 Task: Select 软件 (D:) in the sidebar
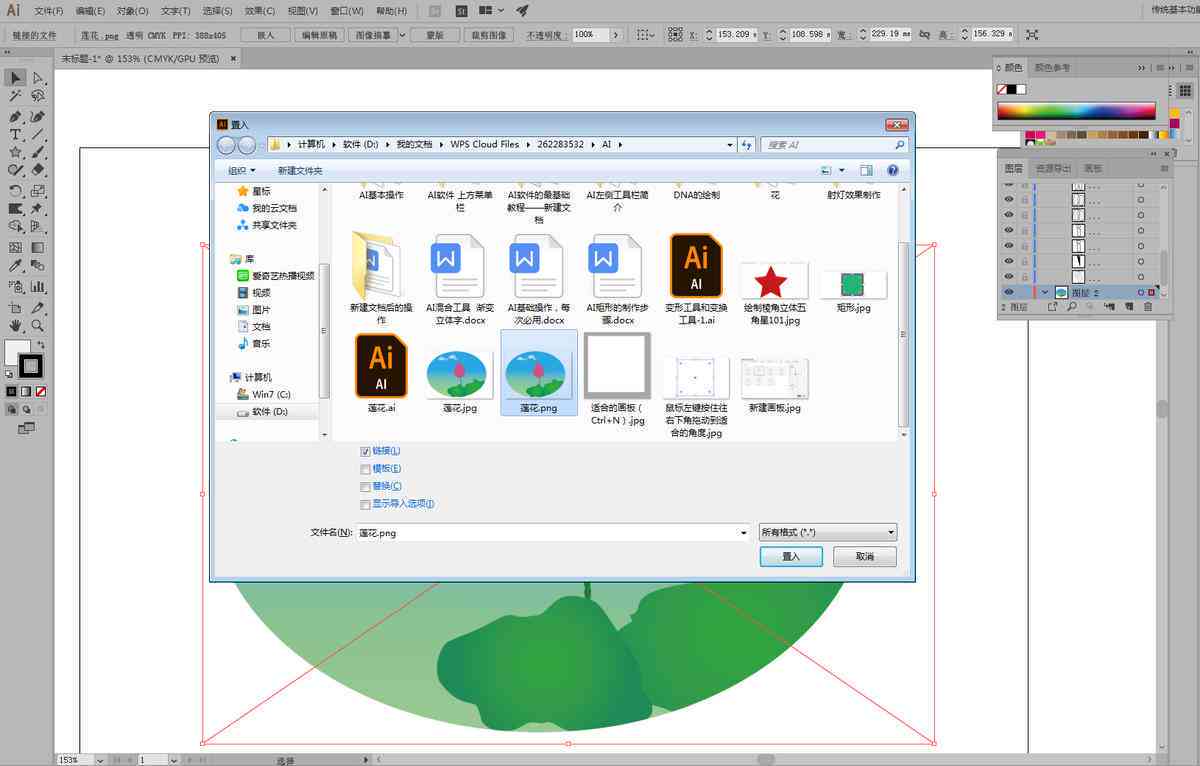click(268, 412)
